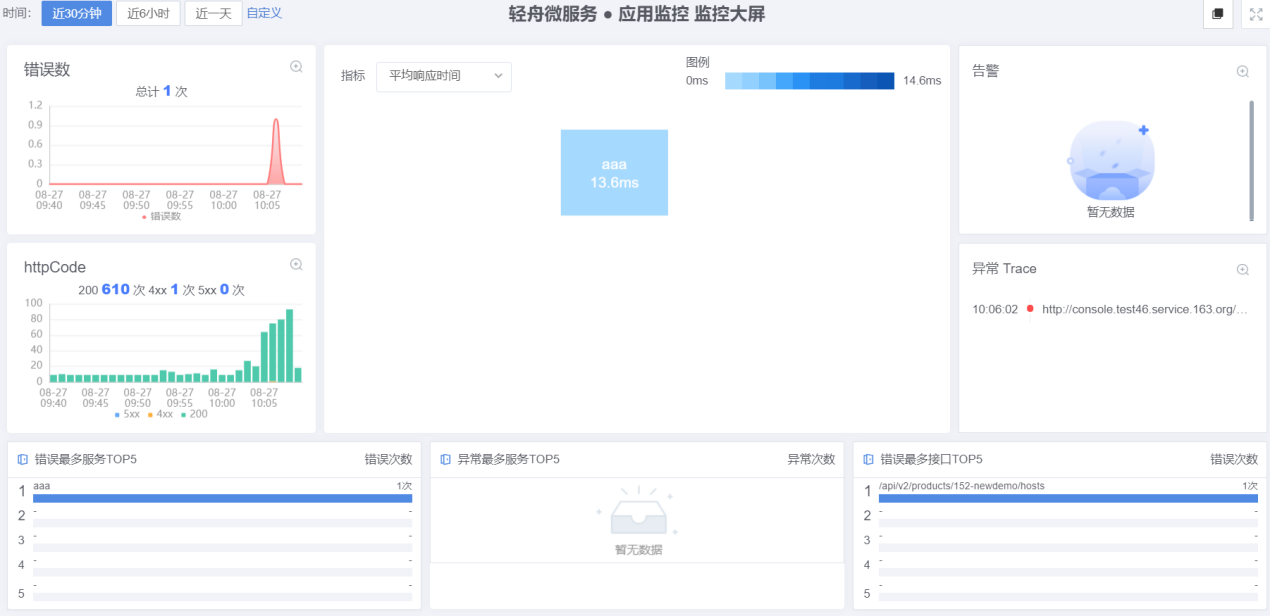Toggle the 4xx legend item in httpCode
The width and height of the screenshot is (1270, 616).
(160, 414)
